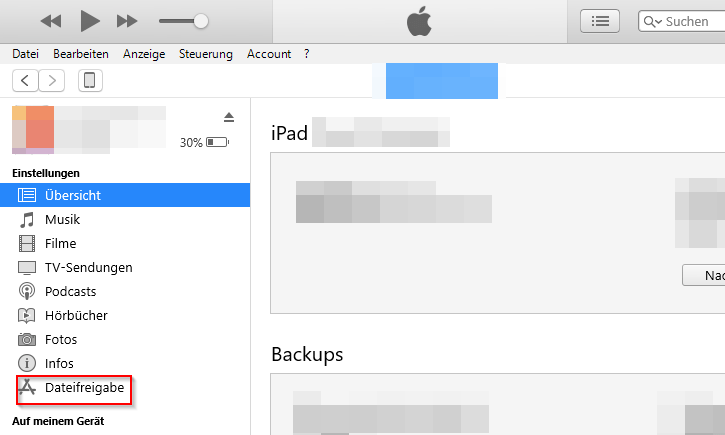Open the list view button
Viewport: 725px width, 435px height.
600,21
